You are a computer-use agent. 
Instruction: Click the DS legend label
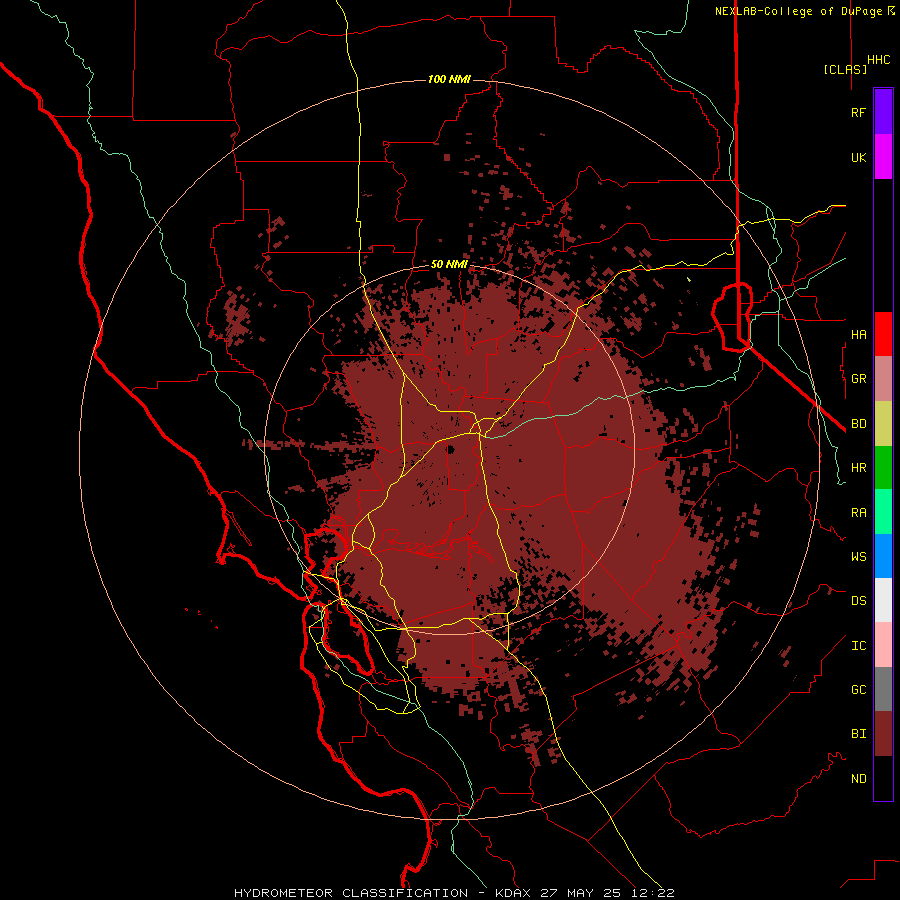[858, 601]
